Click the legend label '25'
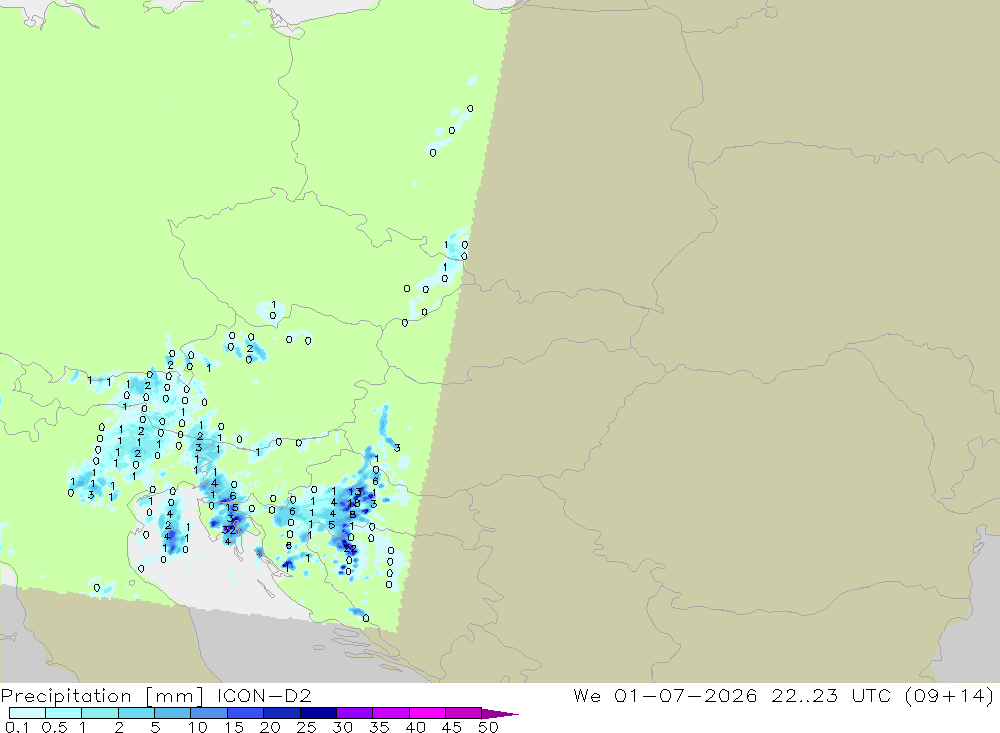Screen dimensions: 1000x733 [306, 727]
